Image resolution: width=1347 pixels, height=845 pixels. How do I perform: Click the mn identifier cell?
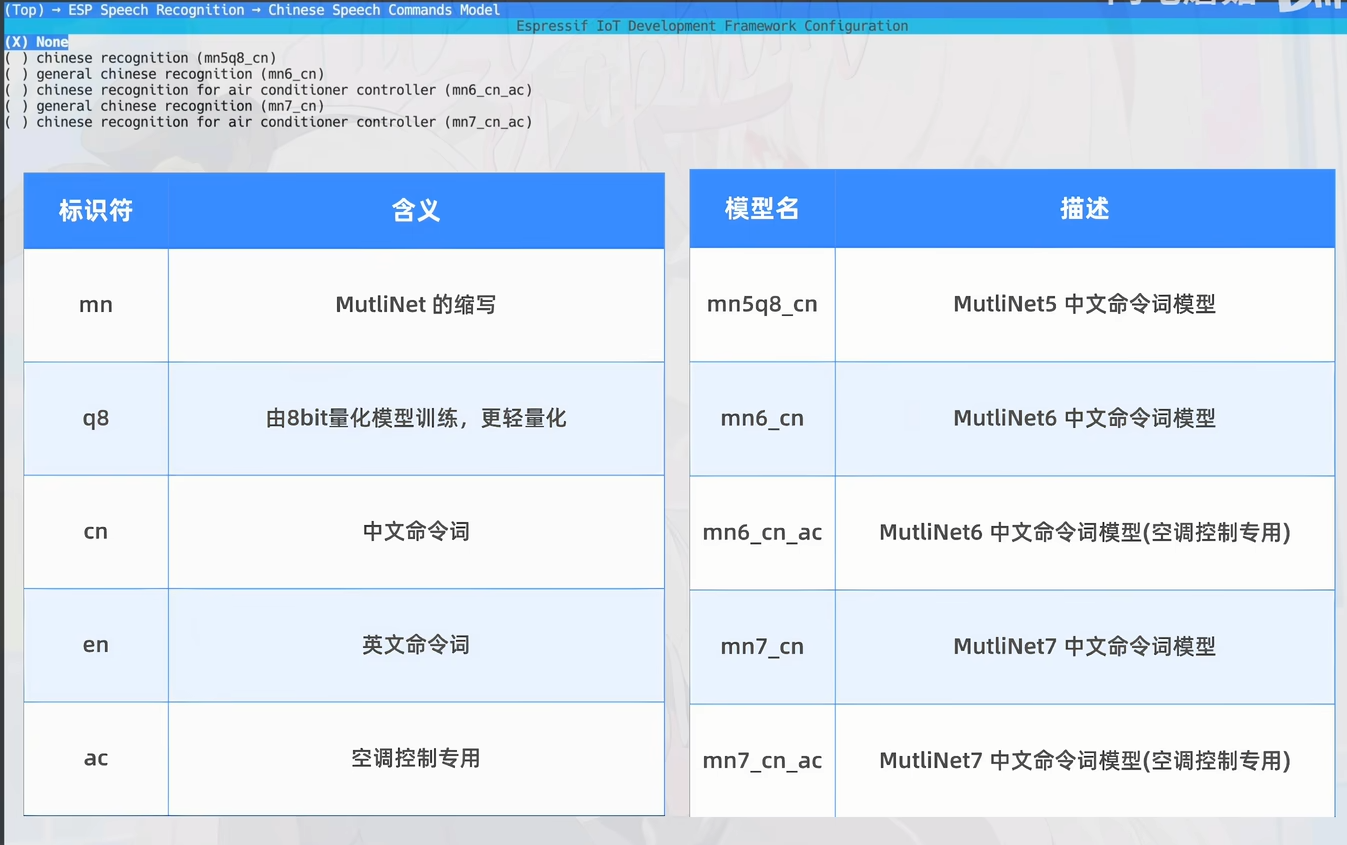pos(96,305)
